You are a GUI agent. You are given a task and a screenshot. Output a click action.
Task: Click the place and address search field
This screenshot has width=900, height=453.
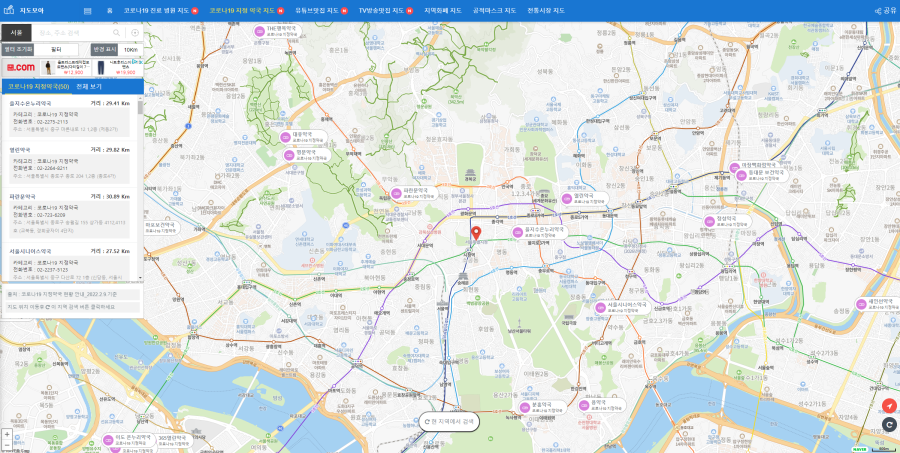click(x=74, y=33)
